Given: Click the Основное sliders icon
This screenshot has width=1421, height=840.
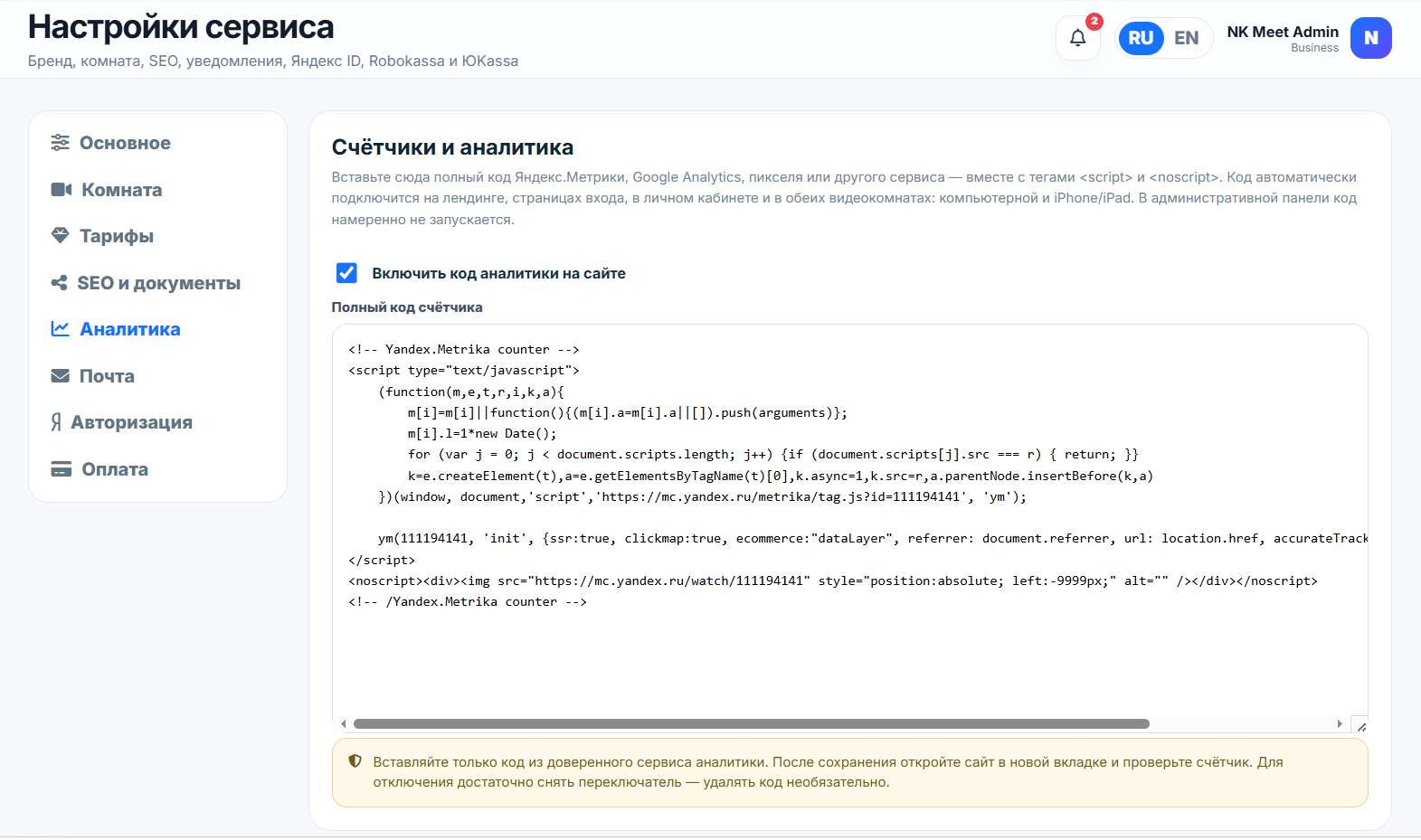Looking at the screenshot, I should [60, 143].
